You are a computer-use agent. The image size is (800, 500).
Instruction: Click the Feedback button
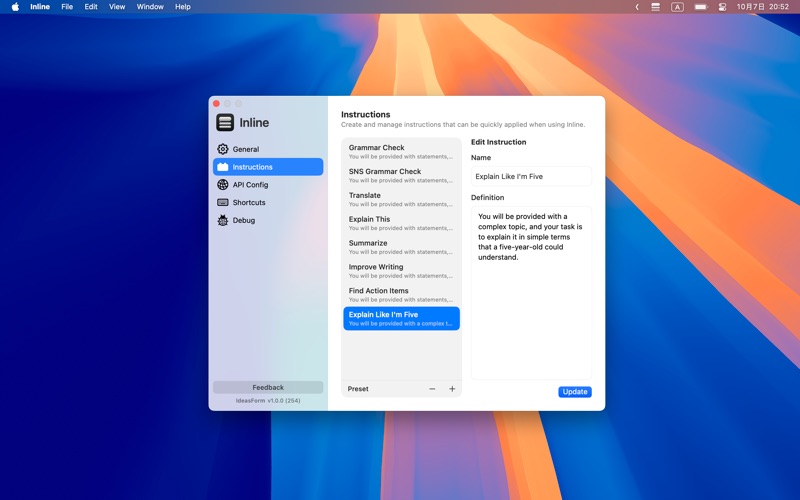(x=268, y=387)
